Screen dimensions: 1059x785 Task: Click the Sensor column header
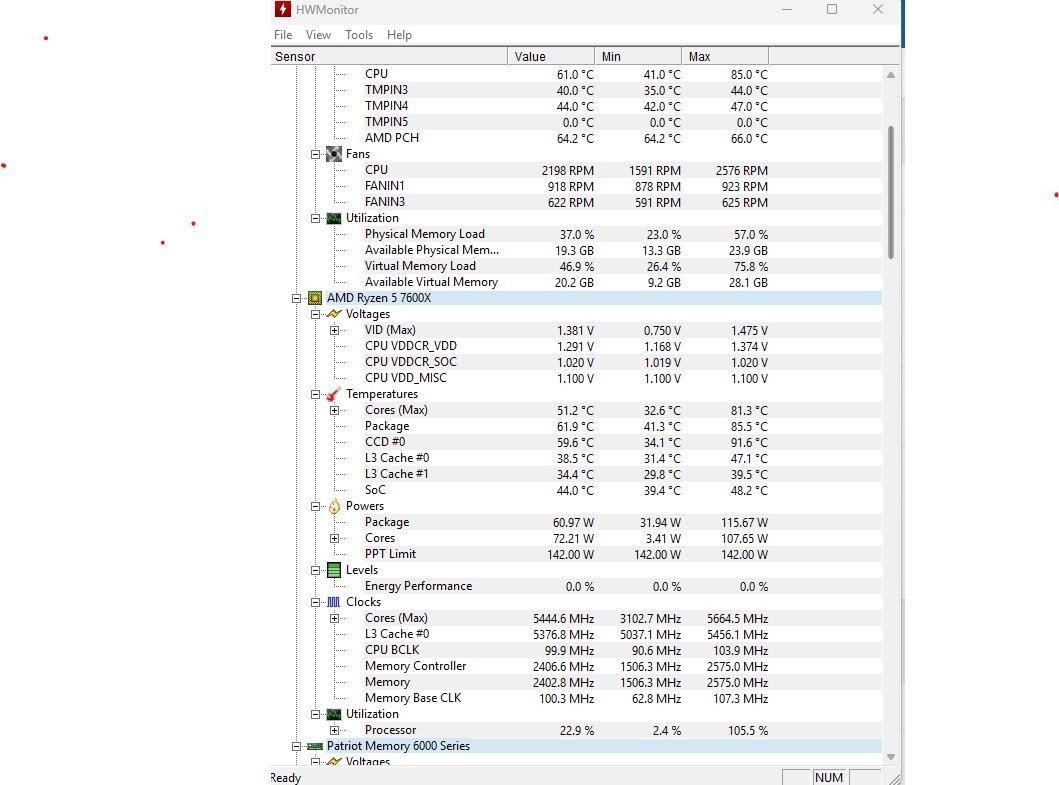click(388, 57)
